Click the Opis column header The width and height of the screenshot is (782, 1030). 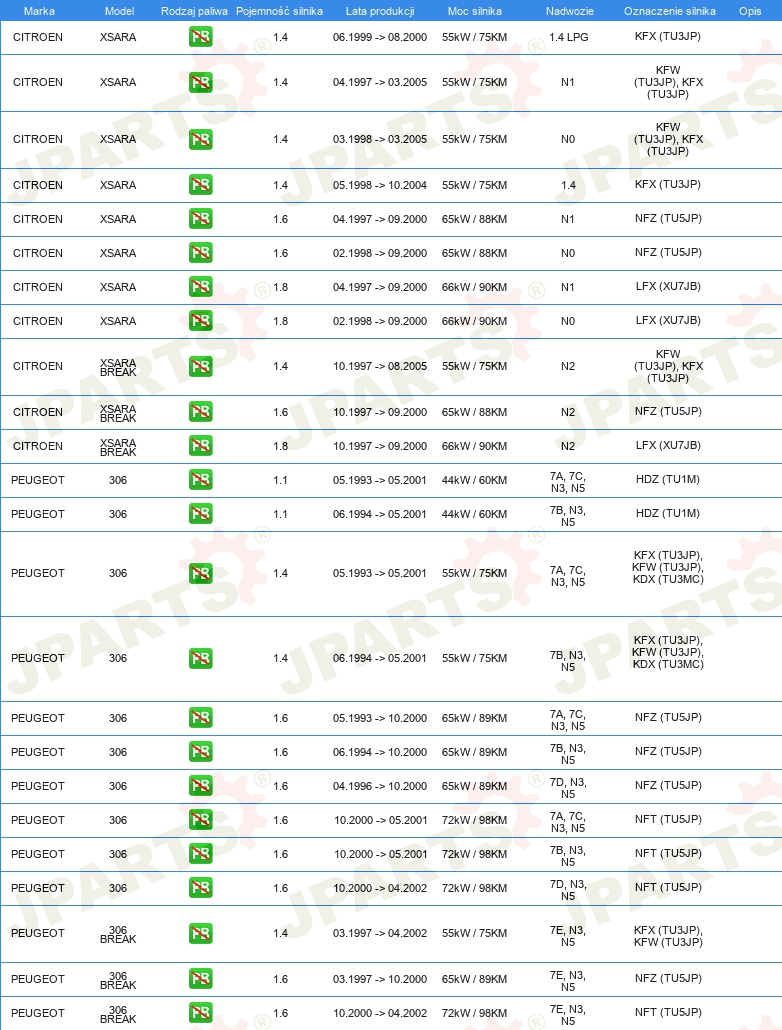pos(750,11)
